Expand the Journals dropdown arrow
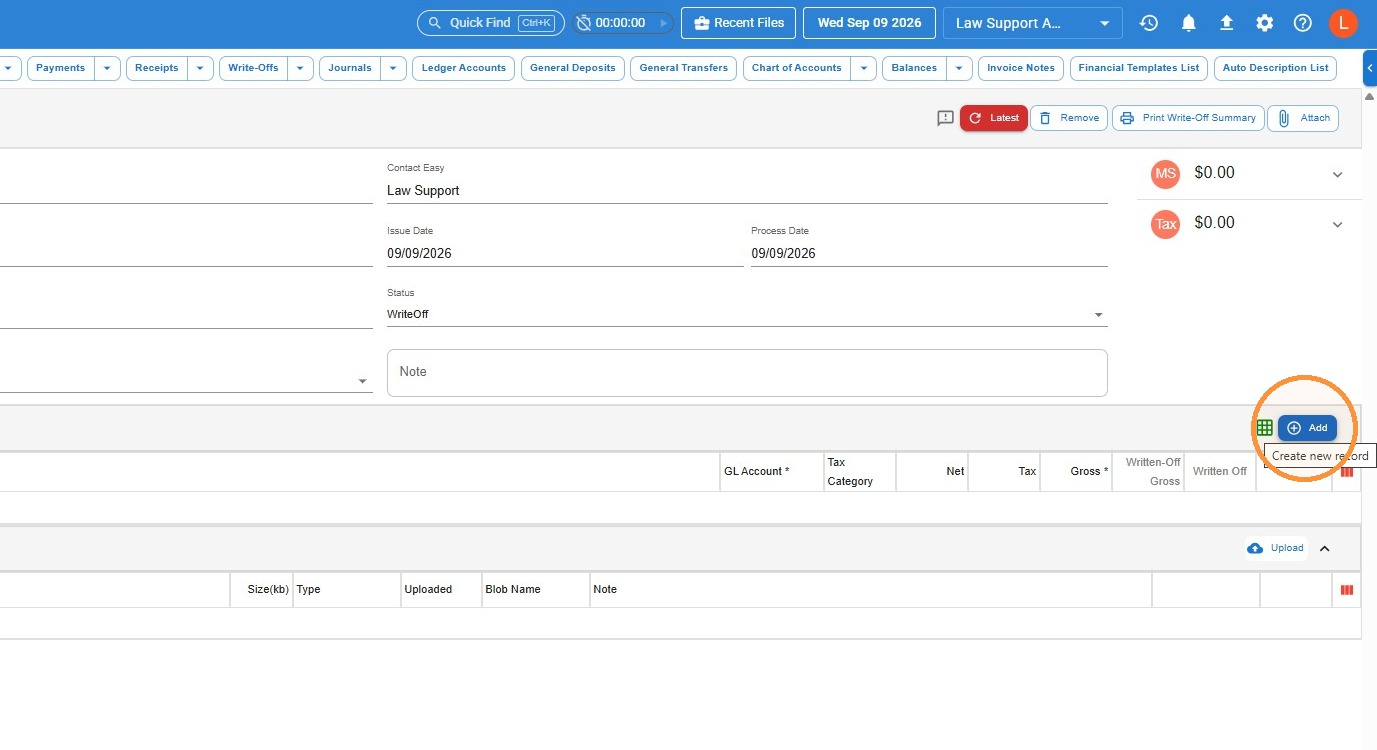Screen dimensions: 1377x750 tap(394, 68)
